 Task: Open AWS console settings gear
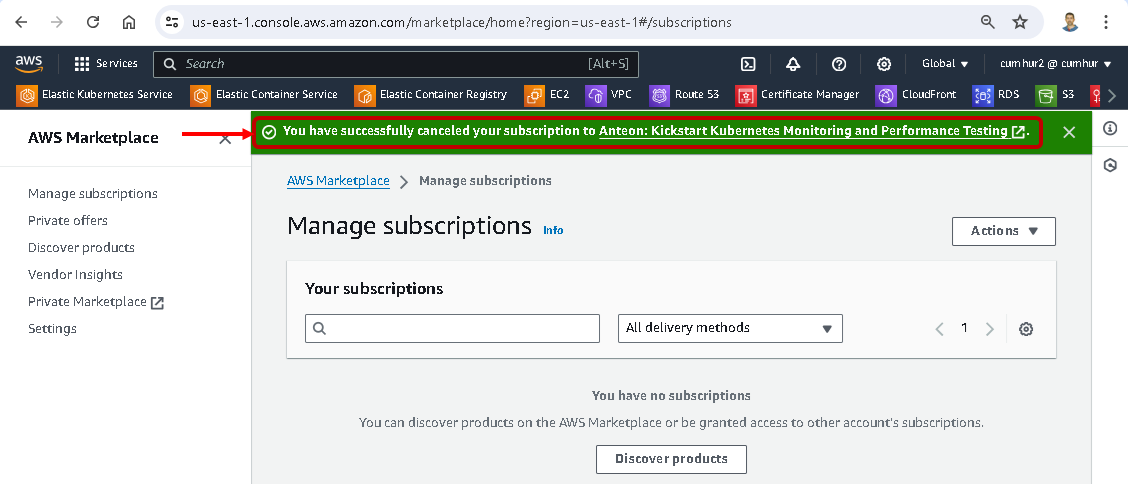[884, 64]
